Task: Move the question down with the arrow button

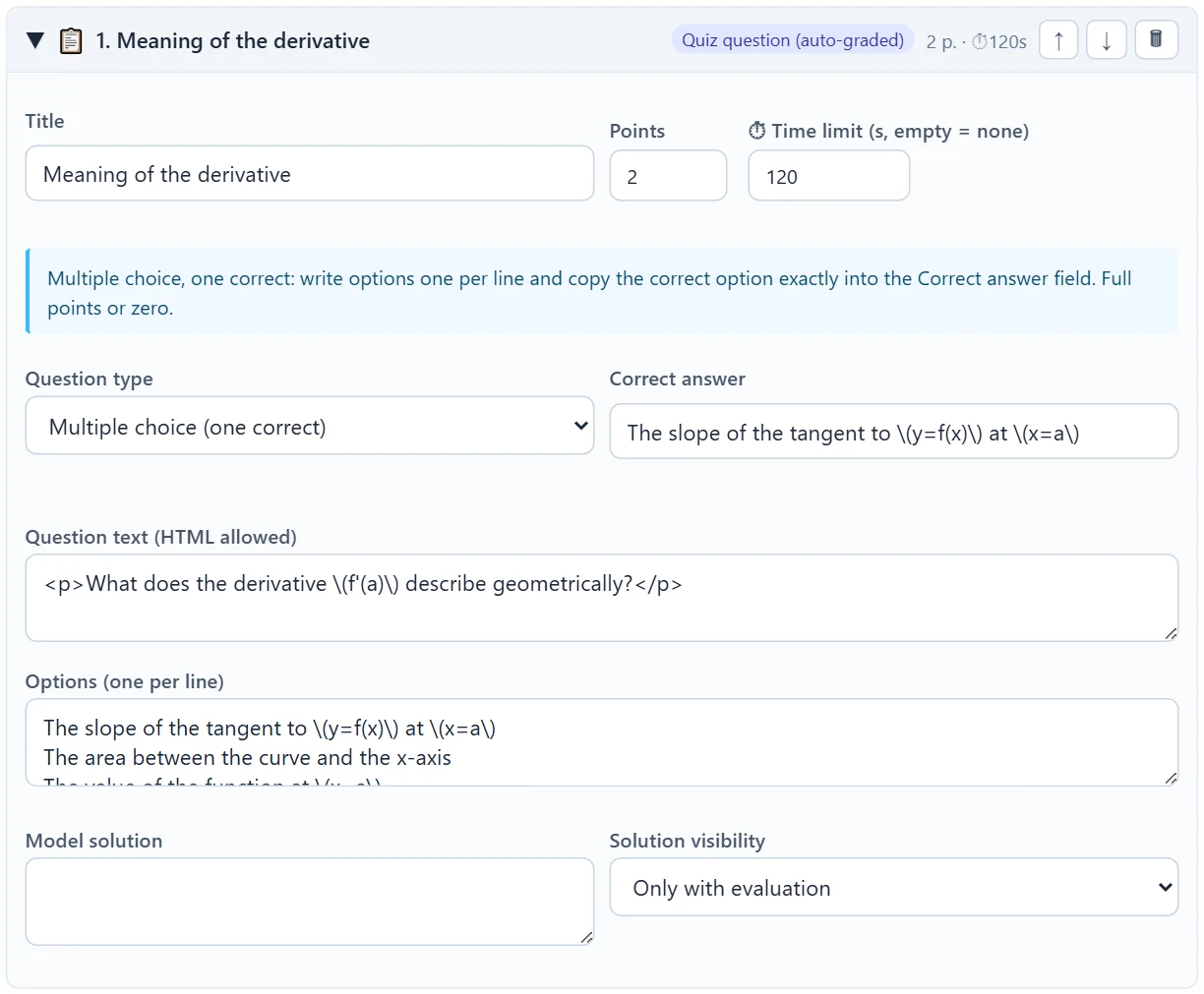Action: (1107, 40)
